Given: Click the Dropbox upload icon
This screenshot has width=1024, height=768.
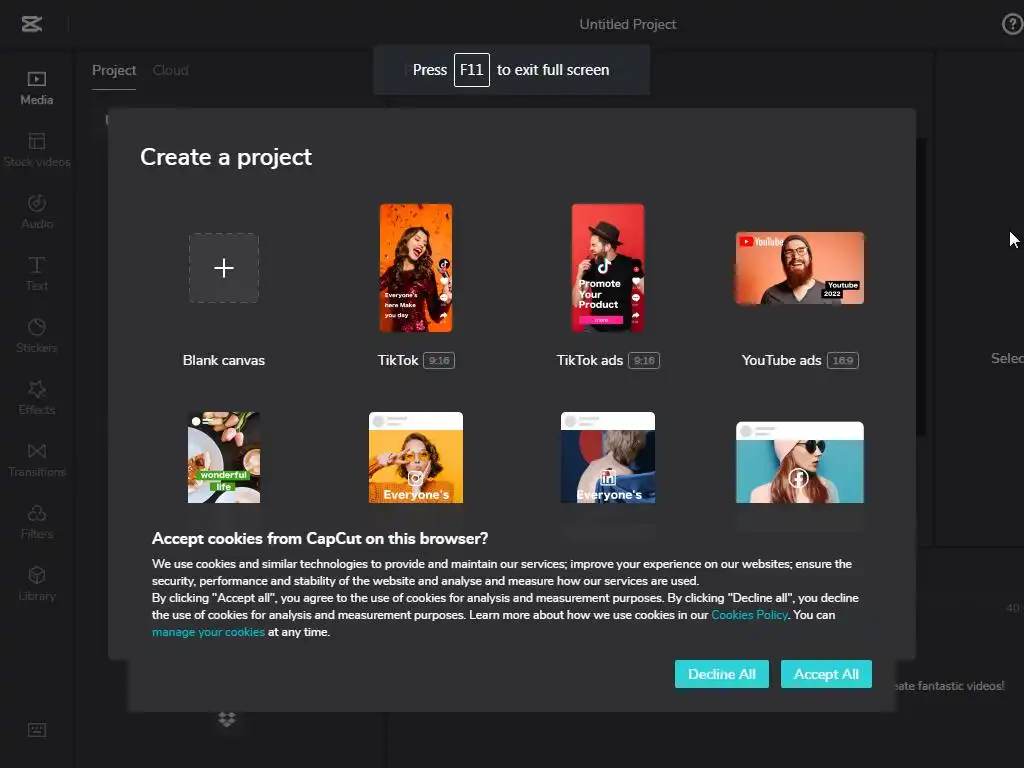Looking at the screenshot, I should pyautogui.click(x=227, y=719).
